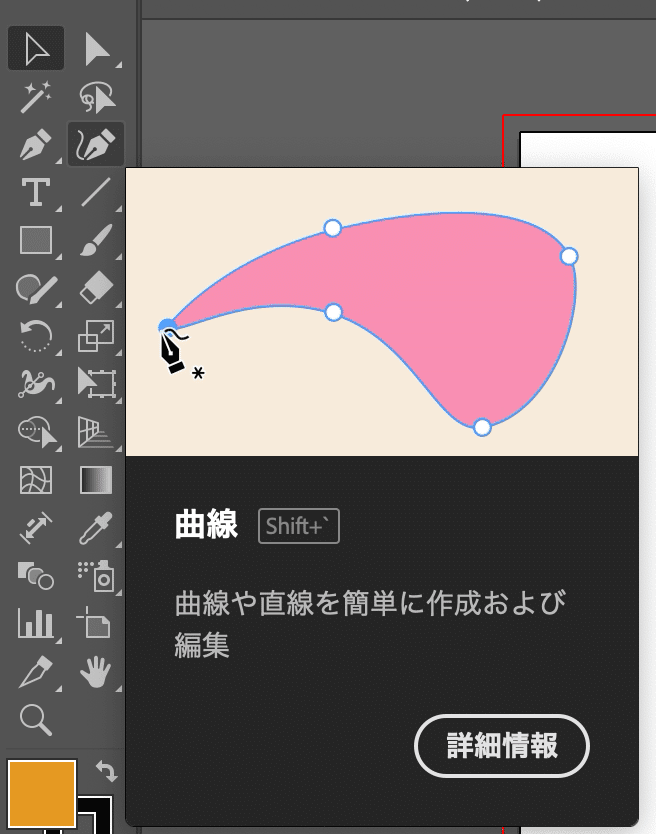Viewport: 656px width, 834px height.
Task: Select the Slice tool
Action: (x=36, y=671)
